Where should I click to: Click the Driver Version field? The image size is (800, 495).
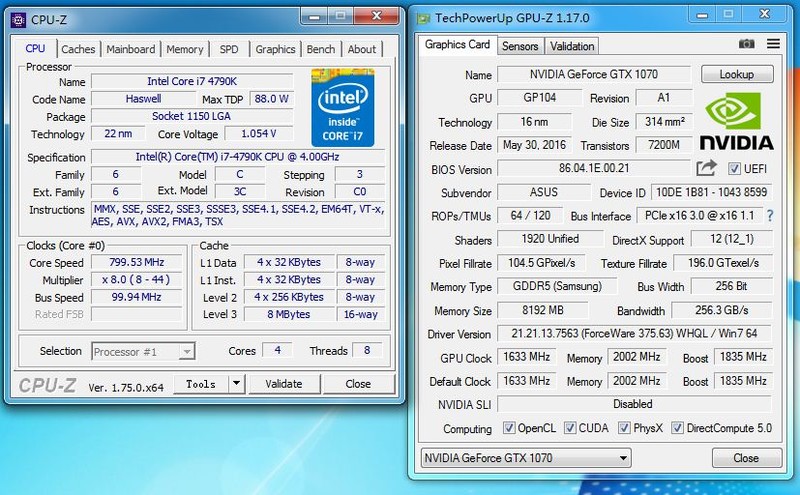tap(634, 334)
